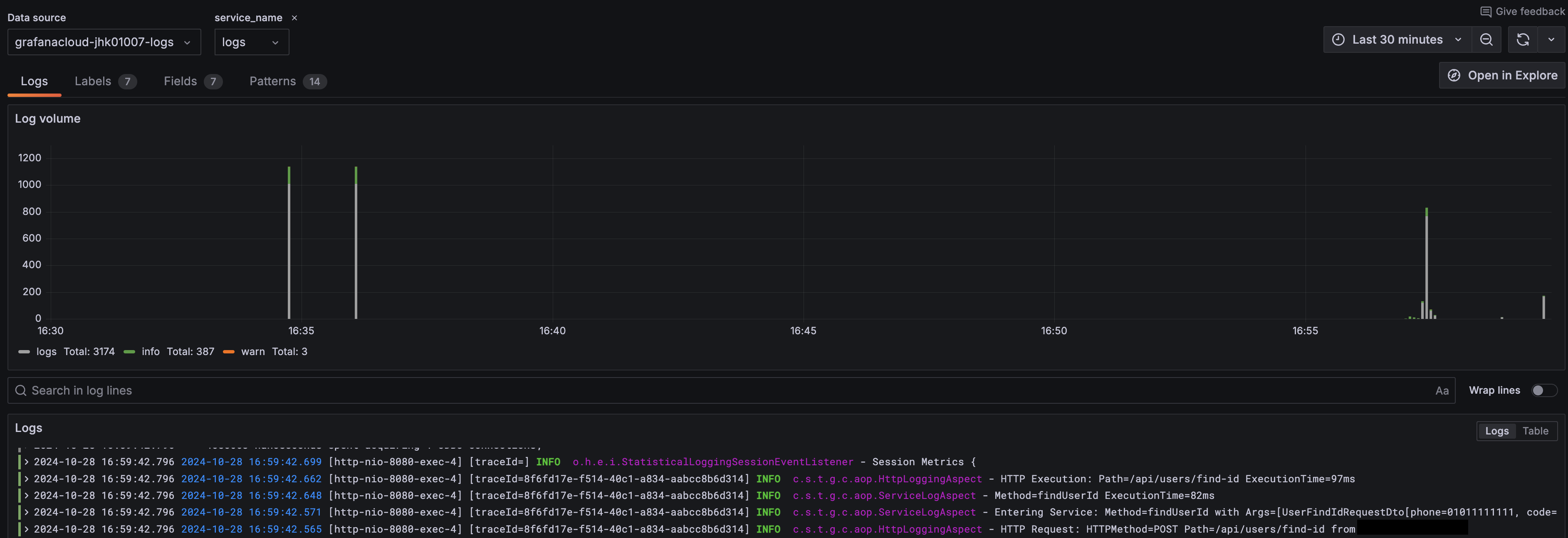Click the refresh dashboard icon
This screenshot has height=538, width=1568.
coord(1522,39)
